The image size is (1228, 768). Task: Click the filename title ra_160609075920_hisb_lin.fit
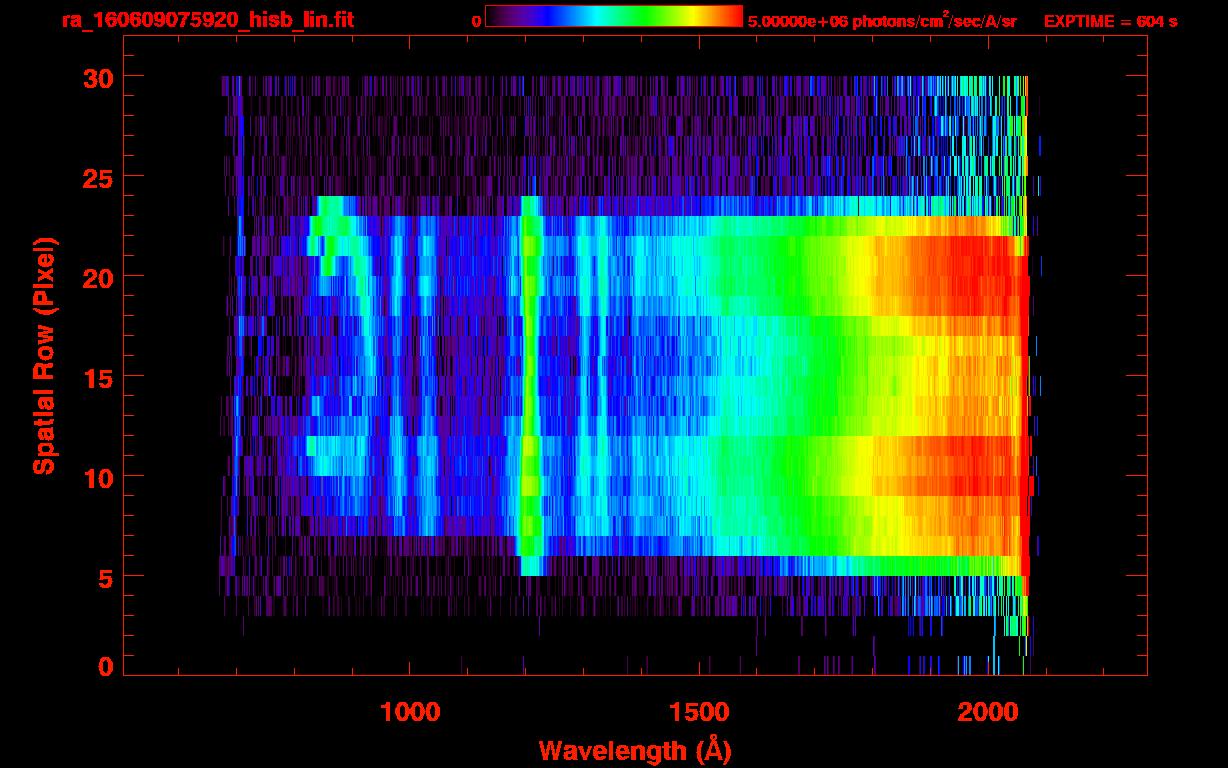(207, 20)
